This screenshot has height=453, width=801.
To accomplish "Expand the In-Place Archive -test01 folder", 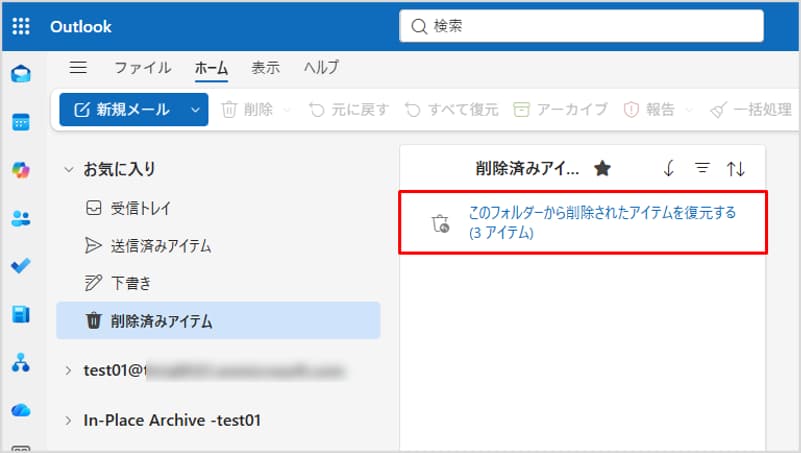I will click(68, 420).
